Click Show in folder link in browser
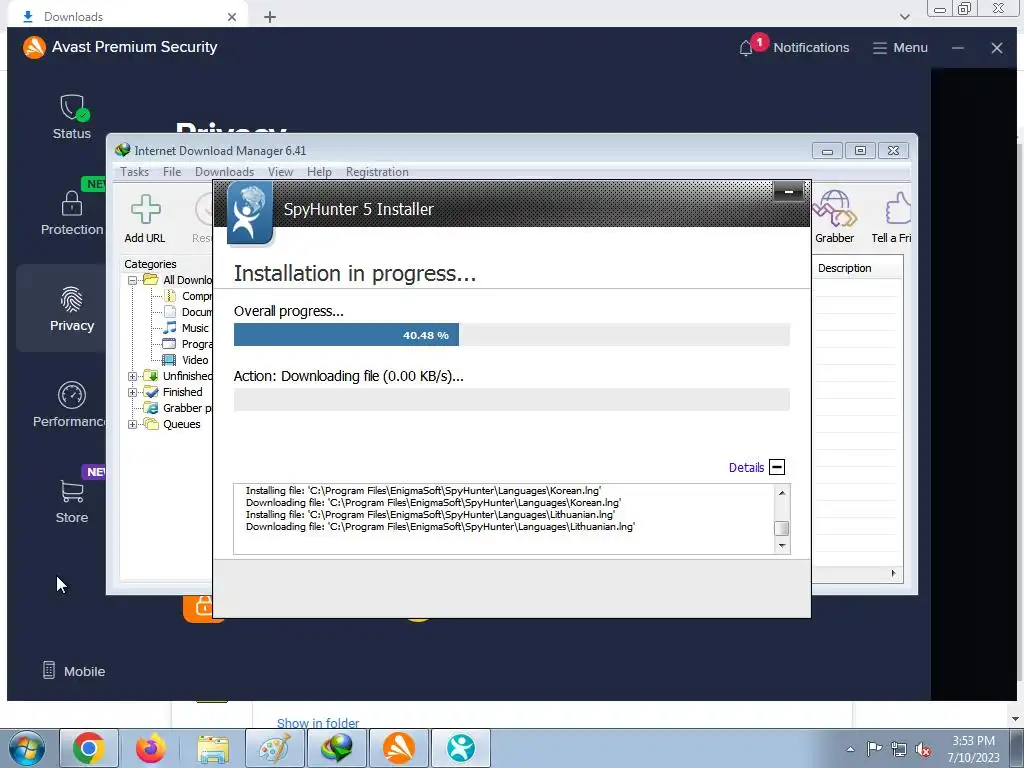Screen dimensions: 1024x768 [x=318, y=723]
